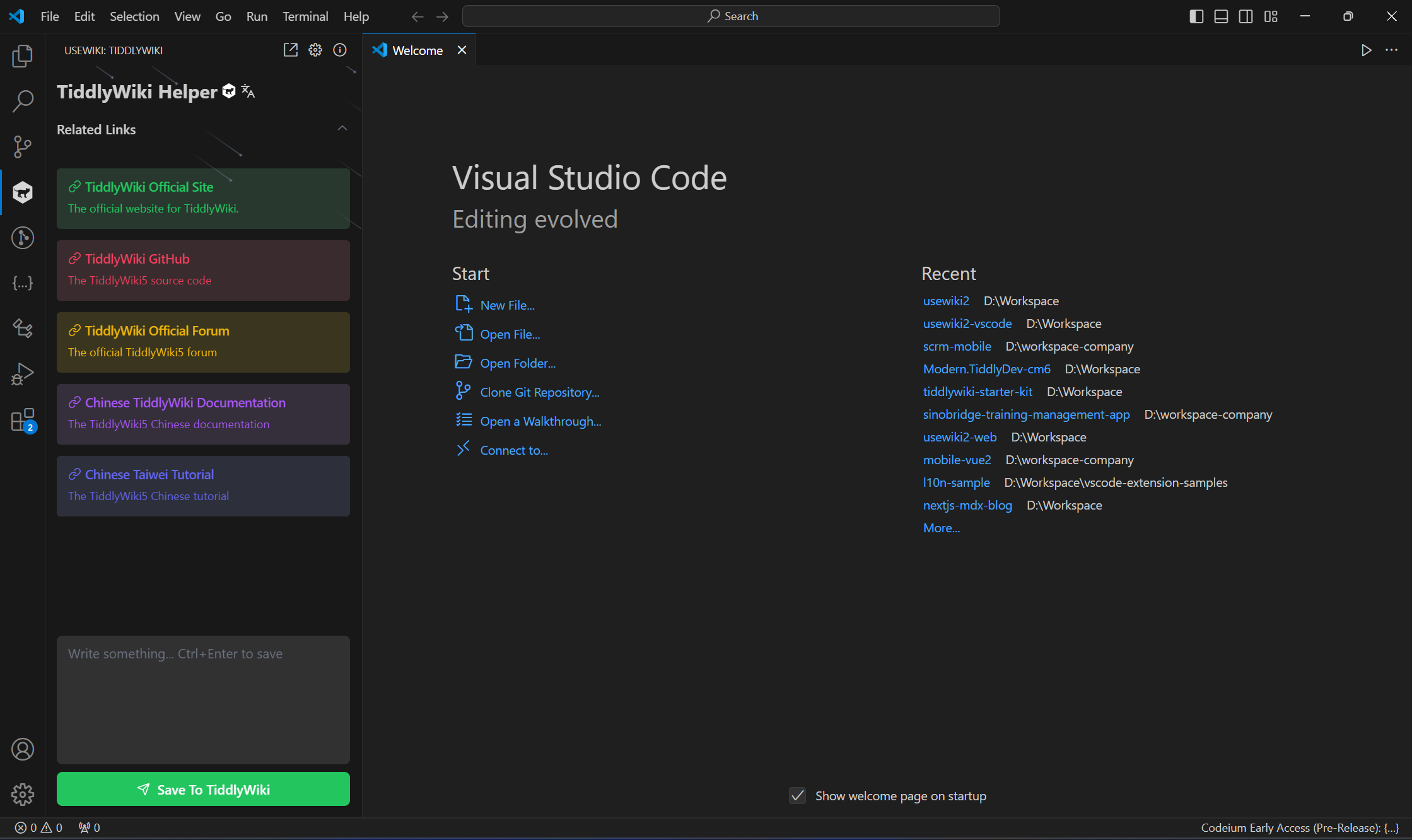Open wiki in new window icon
Image resolution: width=1412 pixels, height=840 pixels.
[x=291, y=50]
